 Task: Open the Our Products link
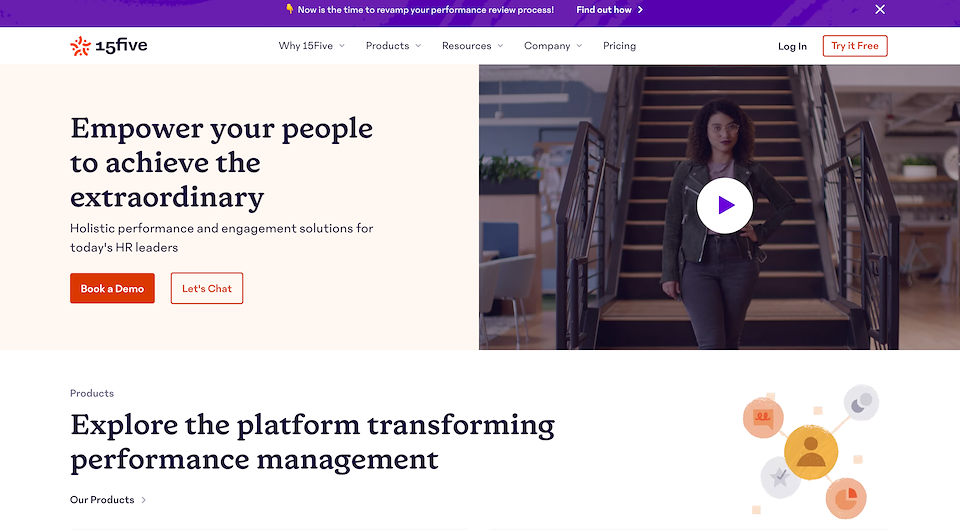point(102,500)
